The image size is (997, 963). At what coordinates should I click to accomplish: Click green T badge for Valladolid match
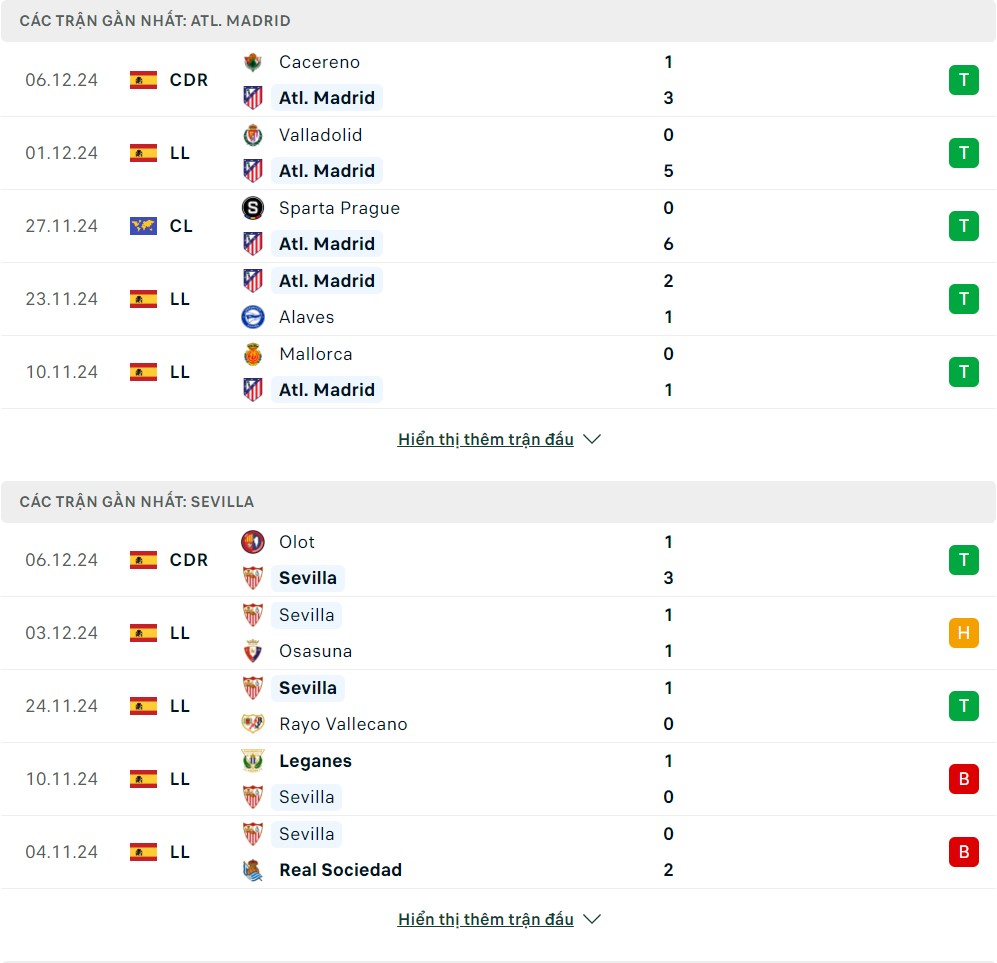point(963,153)
